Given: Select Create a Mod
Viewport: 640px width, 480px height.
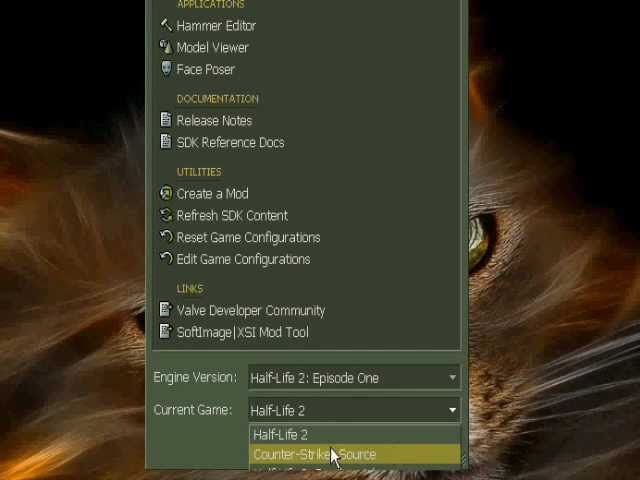Looking at the screenshot, I should (212, 193).
